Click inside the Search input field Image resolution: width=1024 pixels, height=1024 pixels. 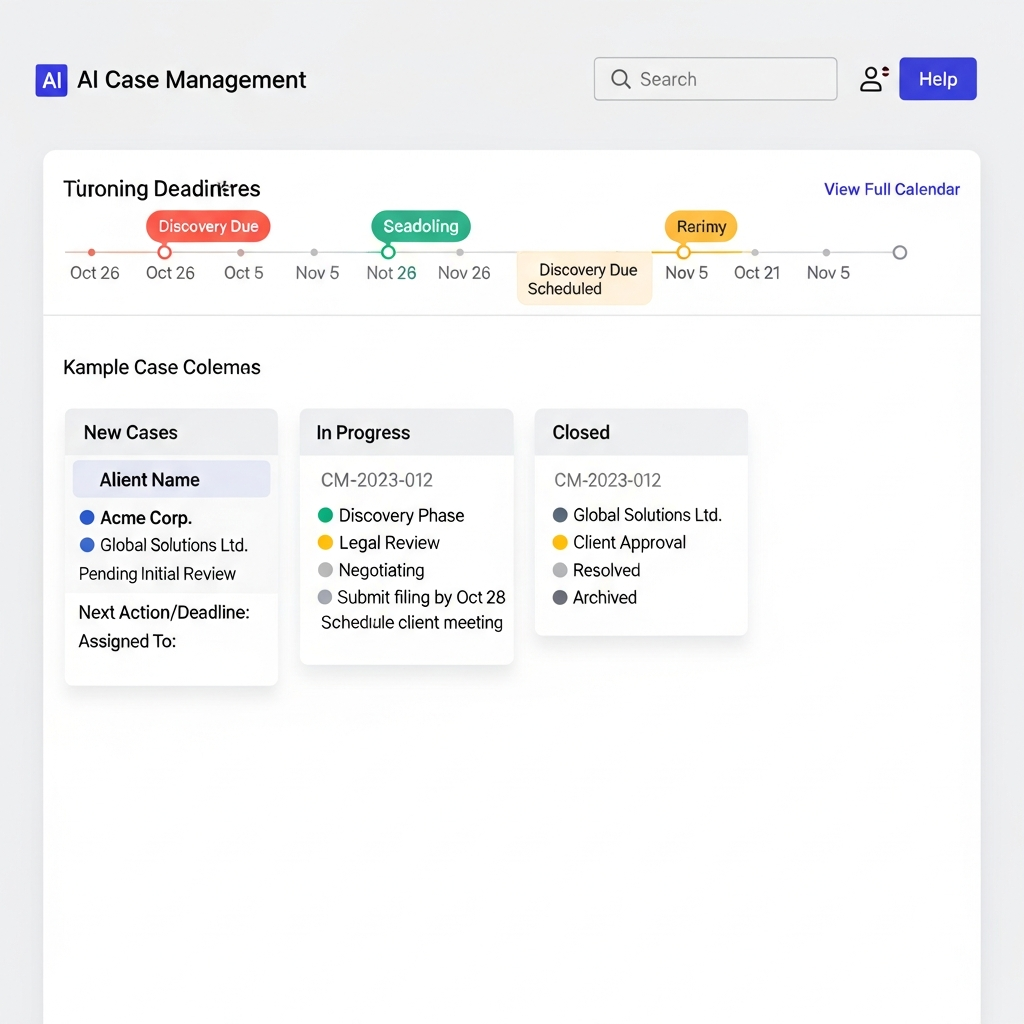(720, 79)
